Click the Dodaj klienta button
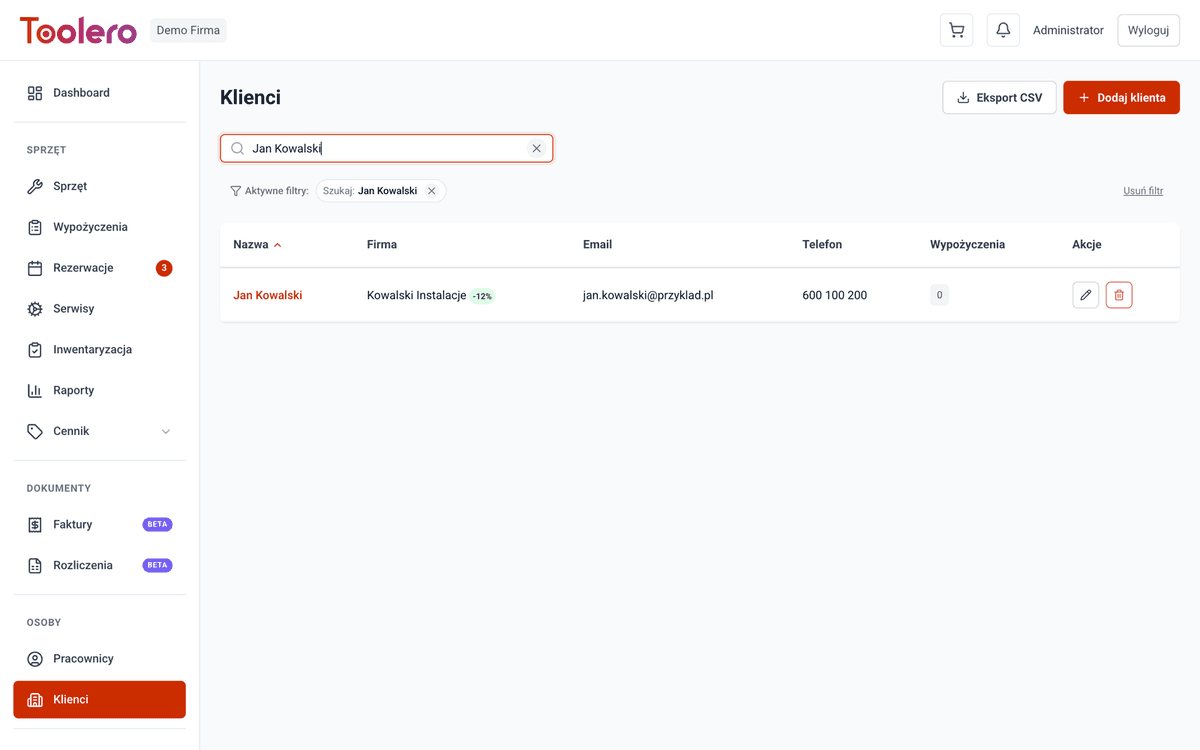1200x750 pixels. pos(1121,98)
